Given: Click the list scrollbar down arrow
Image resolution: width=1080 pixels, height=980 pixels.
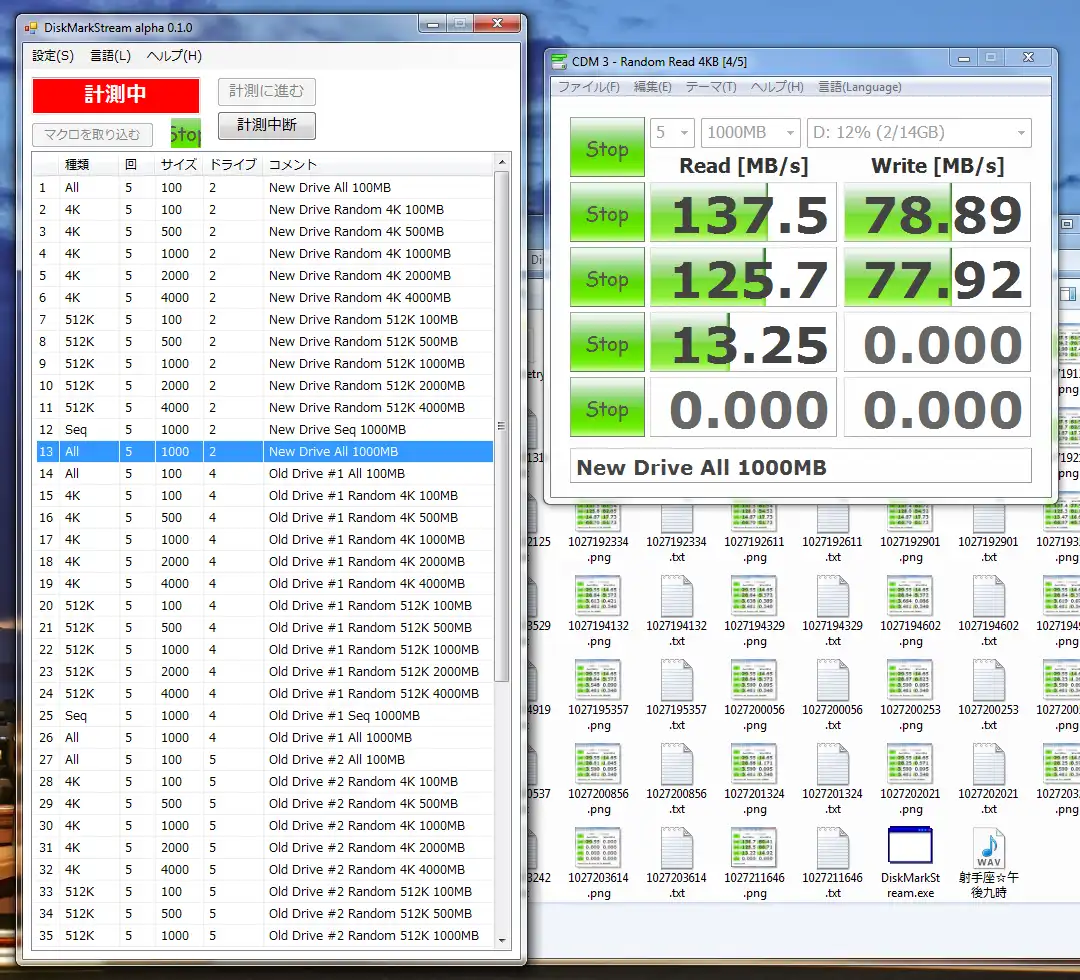Looking at the screenshot, I should [x=502, y=940].
